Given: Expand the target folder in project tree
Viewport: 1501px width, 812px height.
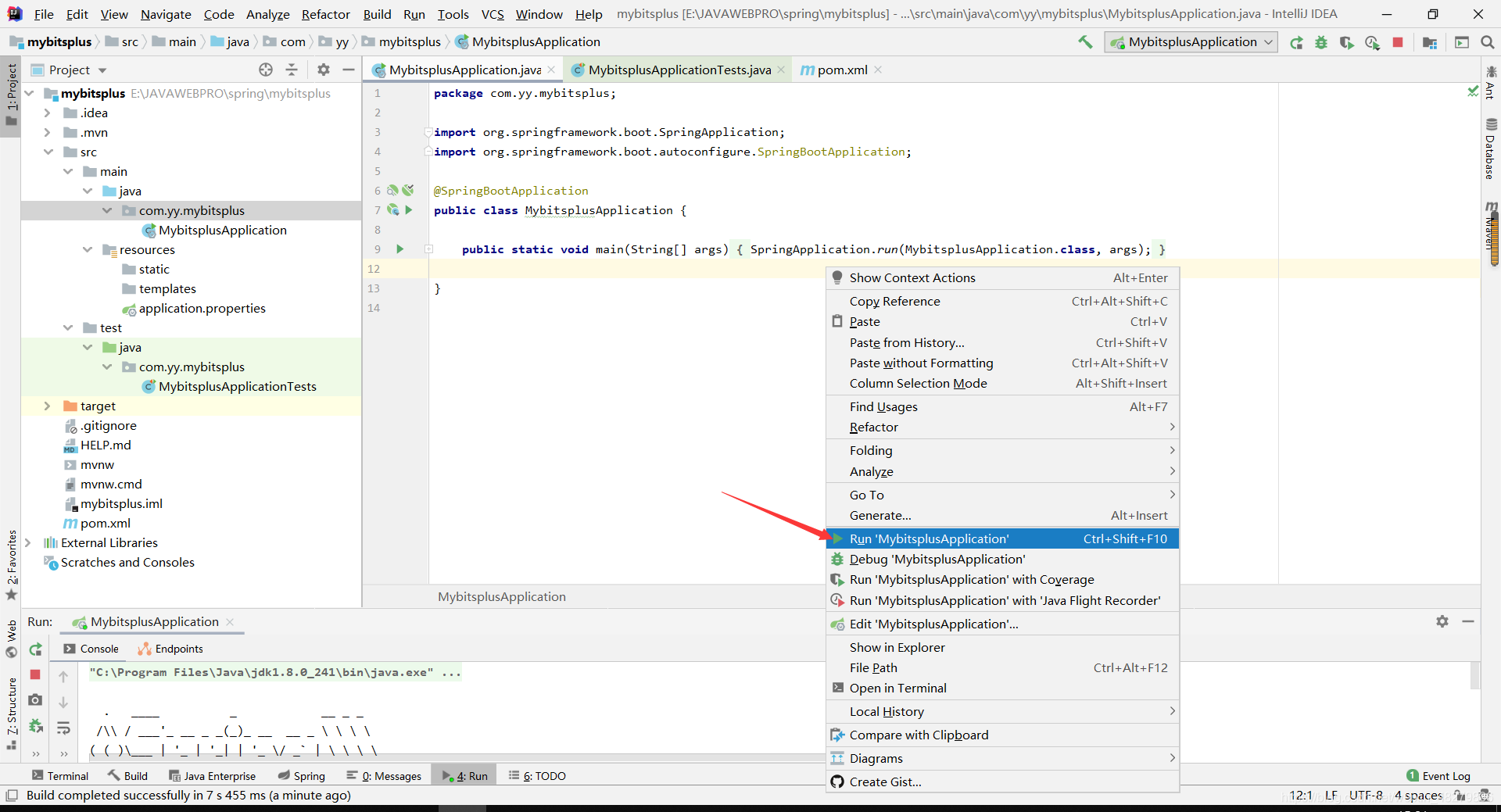Looking at the screenshot, I should coord(47,406).
